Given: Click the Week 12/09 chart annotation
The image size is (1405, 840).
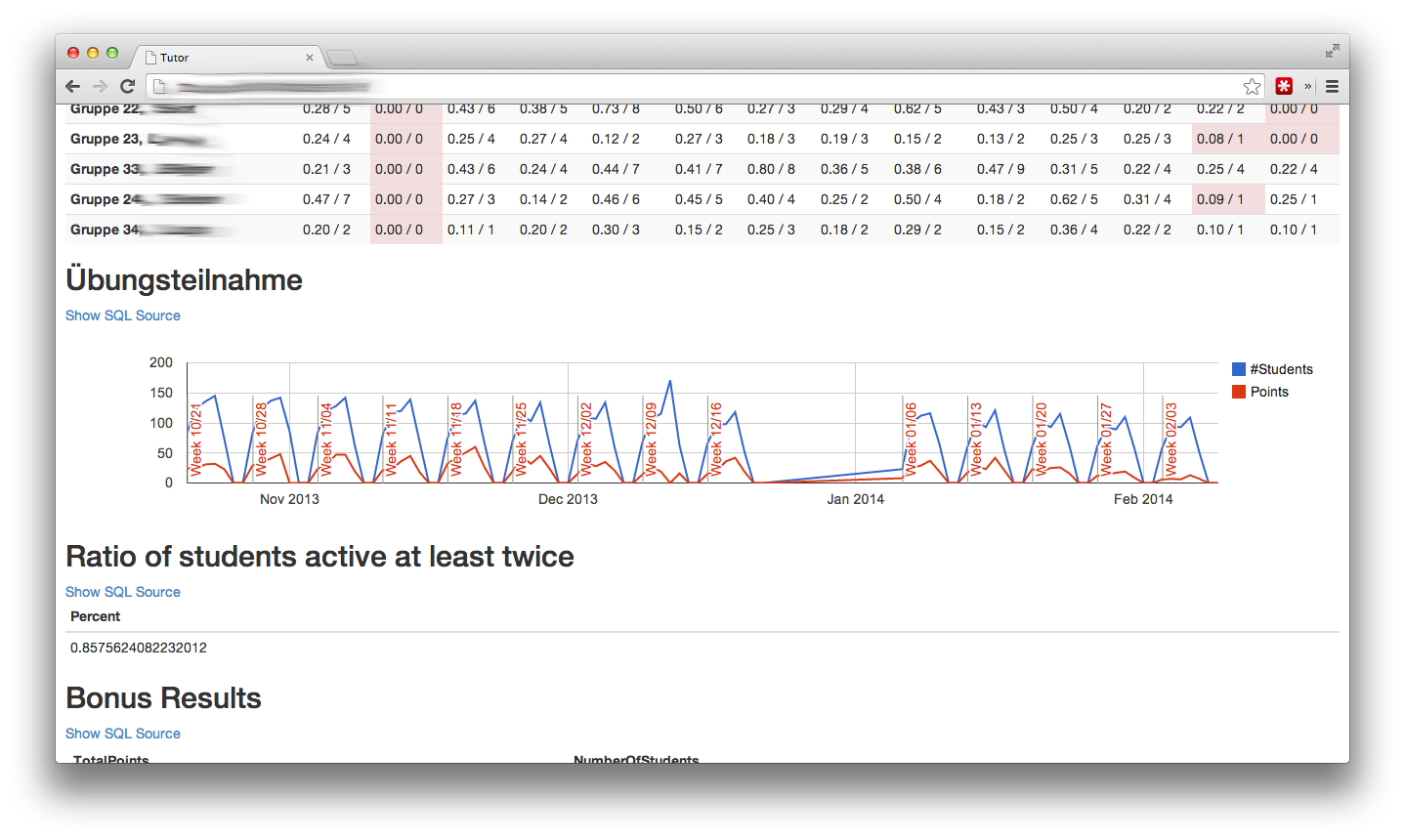Looking at the screenshot, I should click(x=651, y=440).
